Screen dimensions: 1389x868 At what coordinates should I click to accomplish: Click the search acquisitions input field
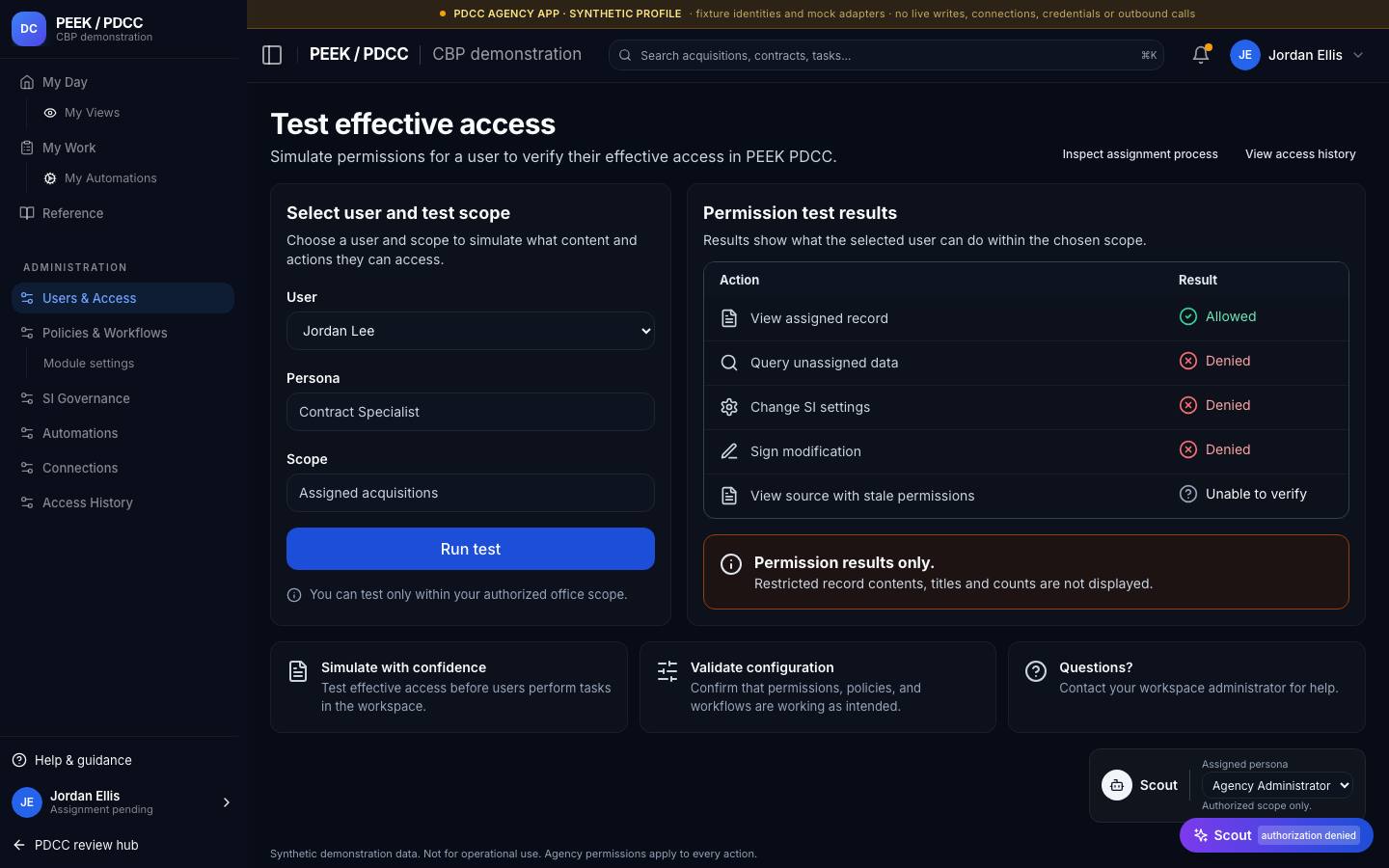point(885,55)
